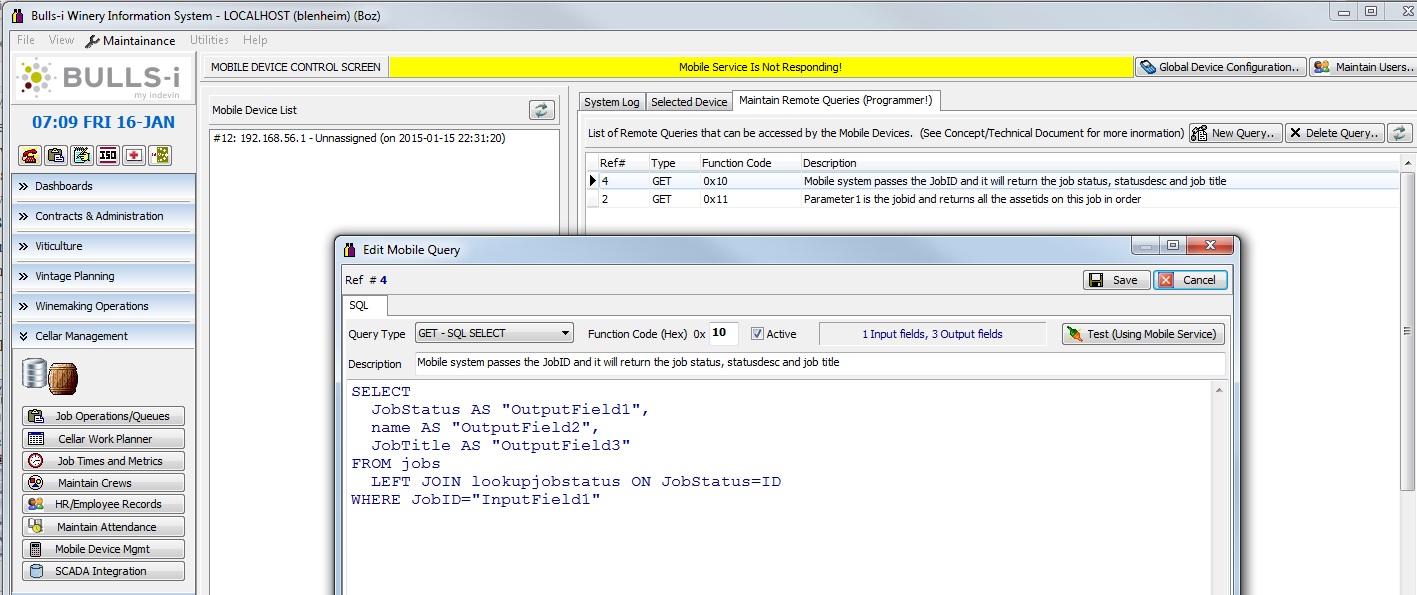Select query row with function code 0x11
Viewport: 1417px width, 595px height.
coord(992,199)
